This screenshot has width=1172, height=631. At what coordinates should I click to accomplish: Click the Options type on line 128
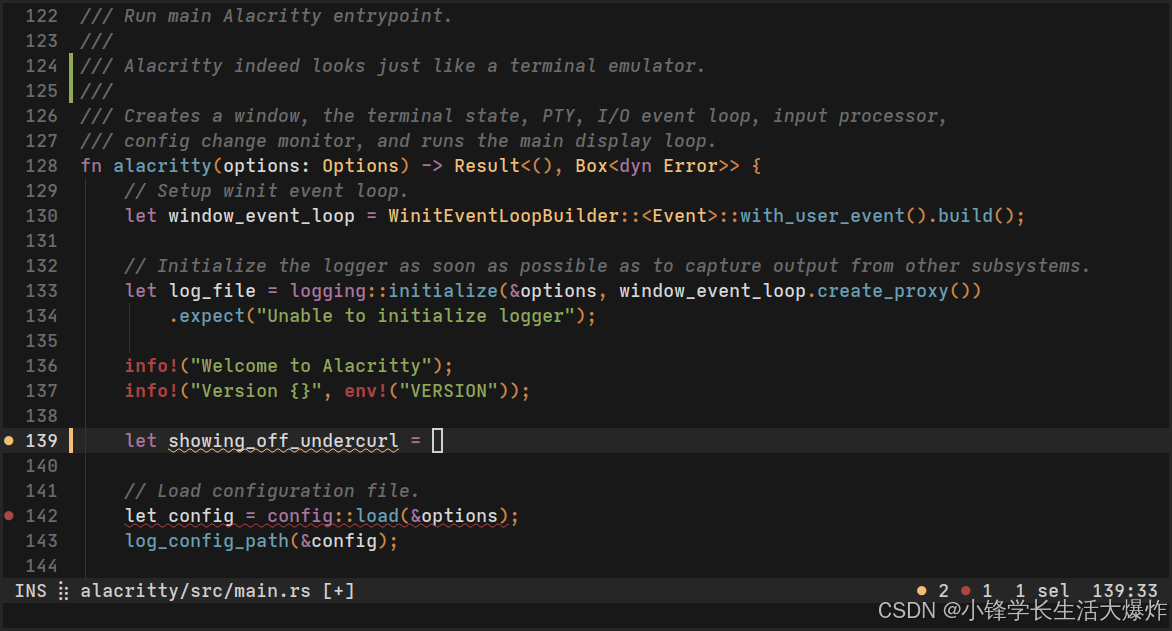361,166
